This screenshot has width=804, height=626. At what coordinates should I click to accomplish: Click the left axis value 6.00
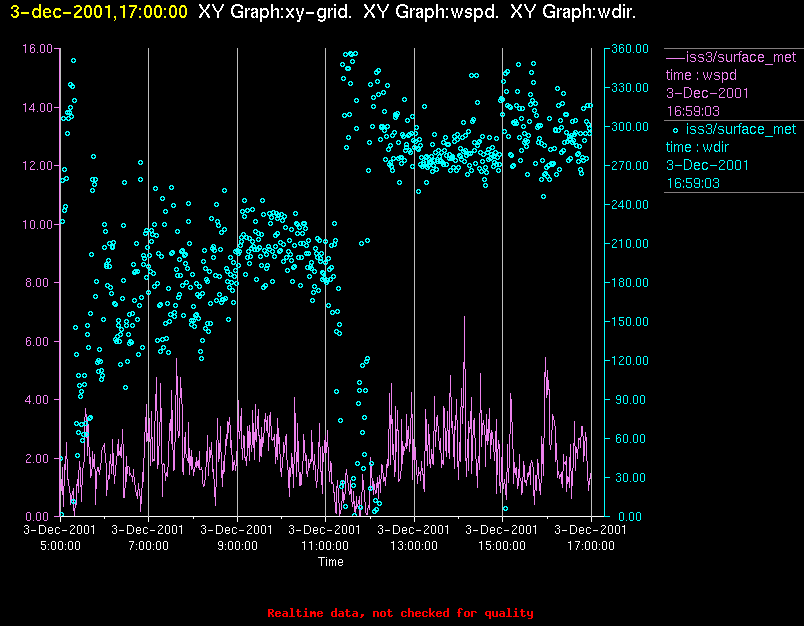point(39,341)
